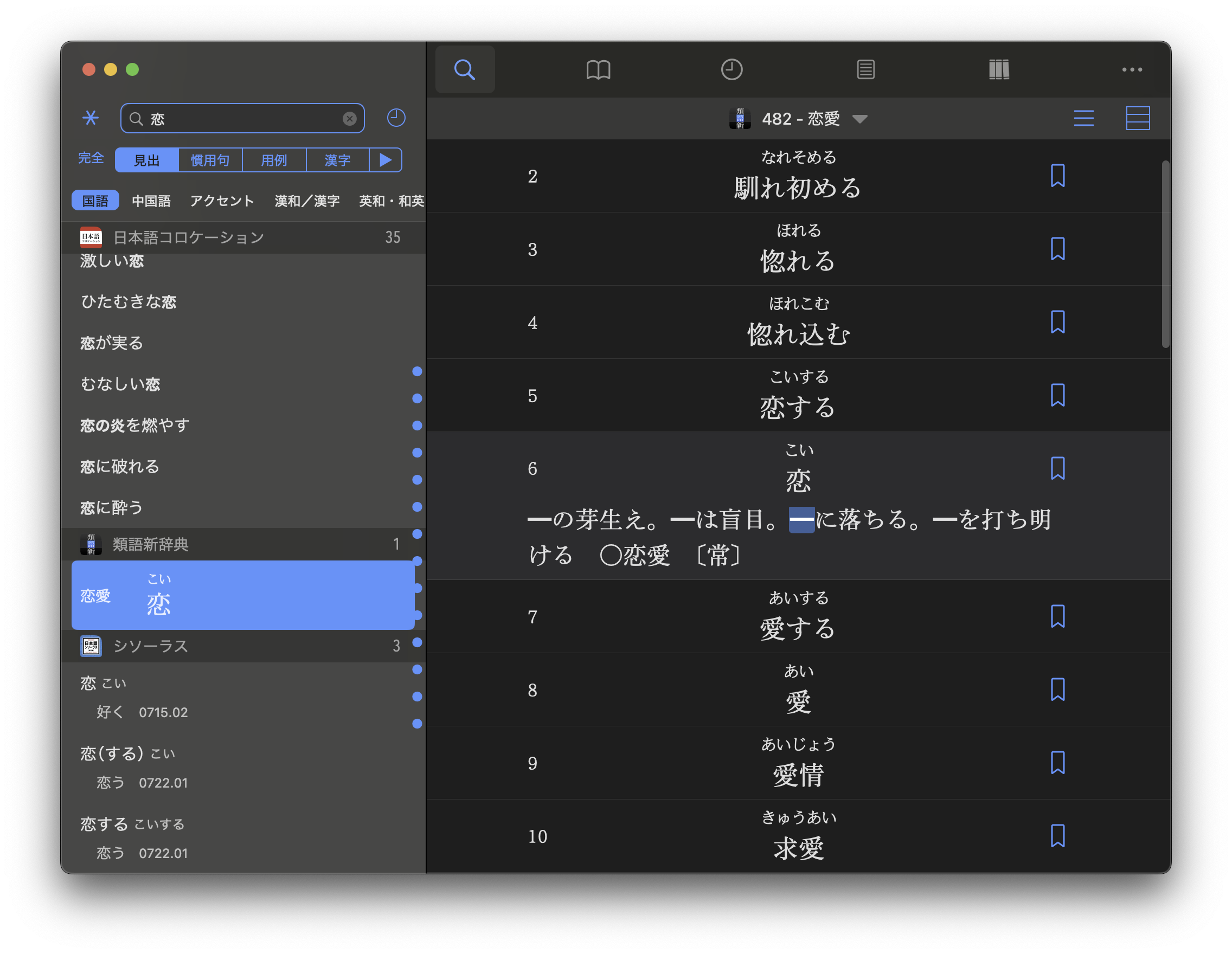Click the 完全 match type button

(91, 158)
